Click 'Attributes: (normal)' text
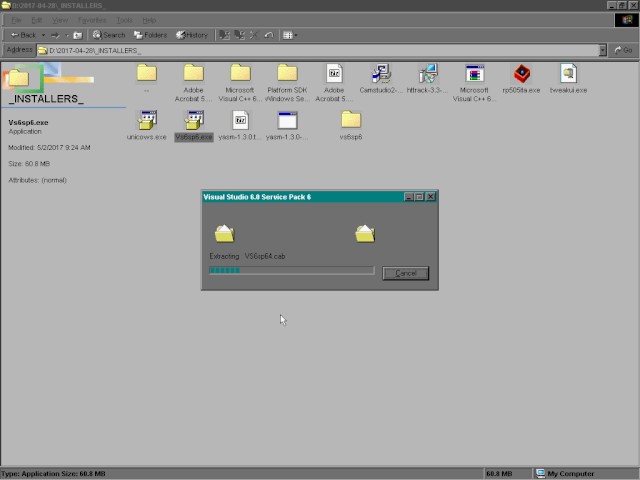 [x=38, y=180]
